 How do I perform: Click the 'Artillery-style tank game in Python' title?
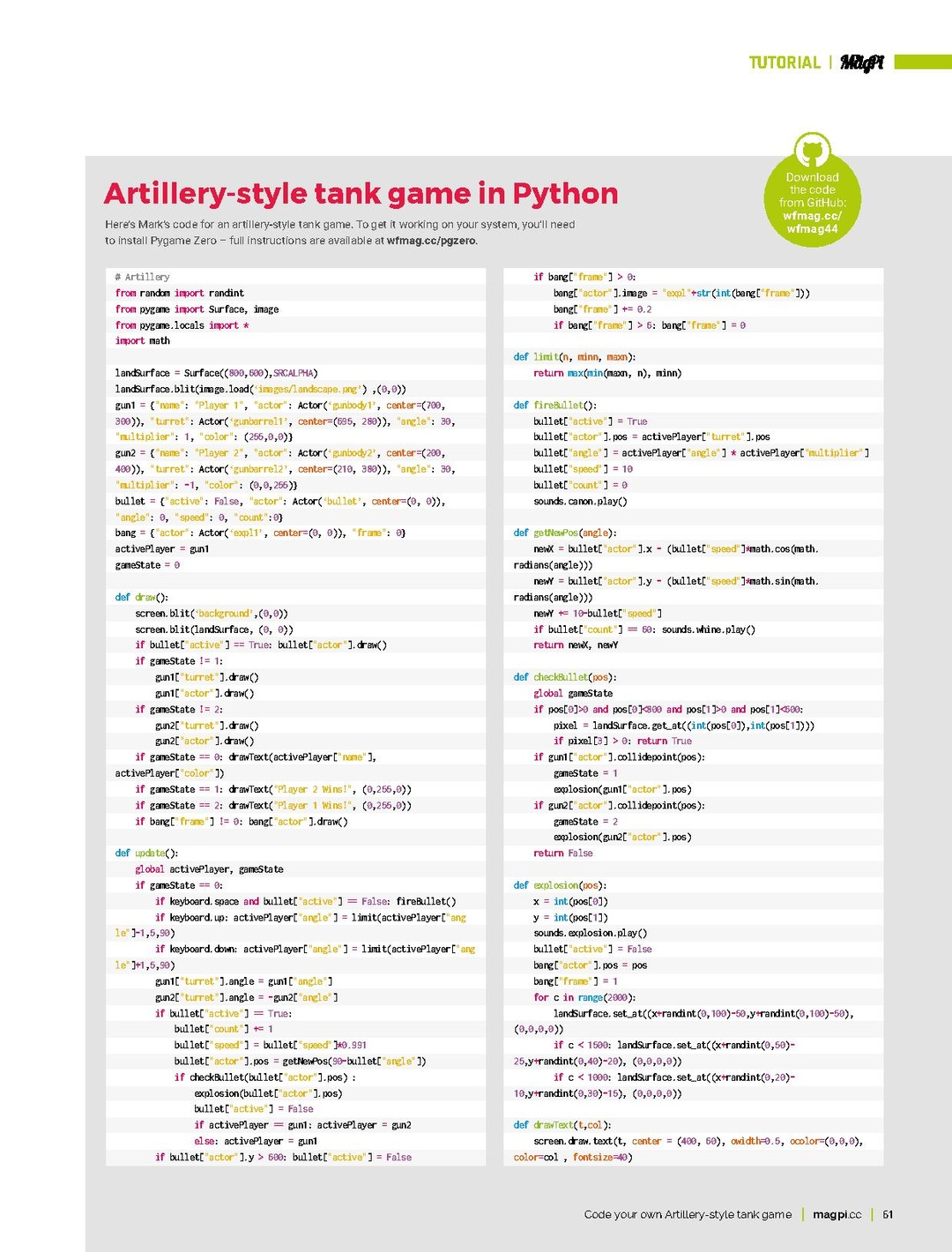[x=361, y=193]
